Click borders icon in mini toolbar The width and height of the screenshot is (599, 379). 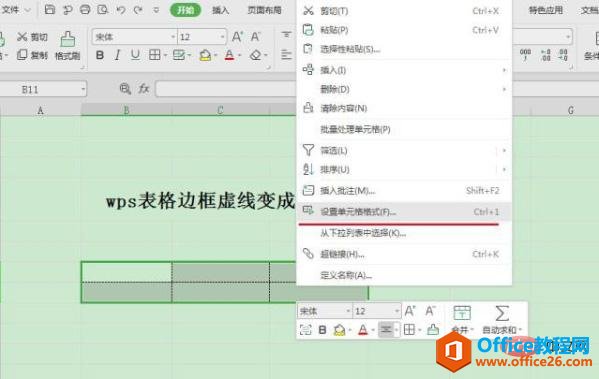tap(409, 330)
